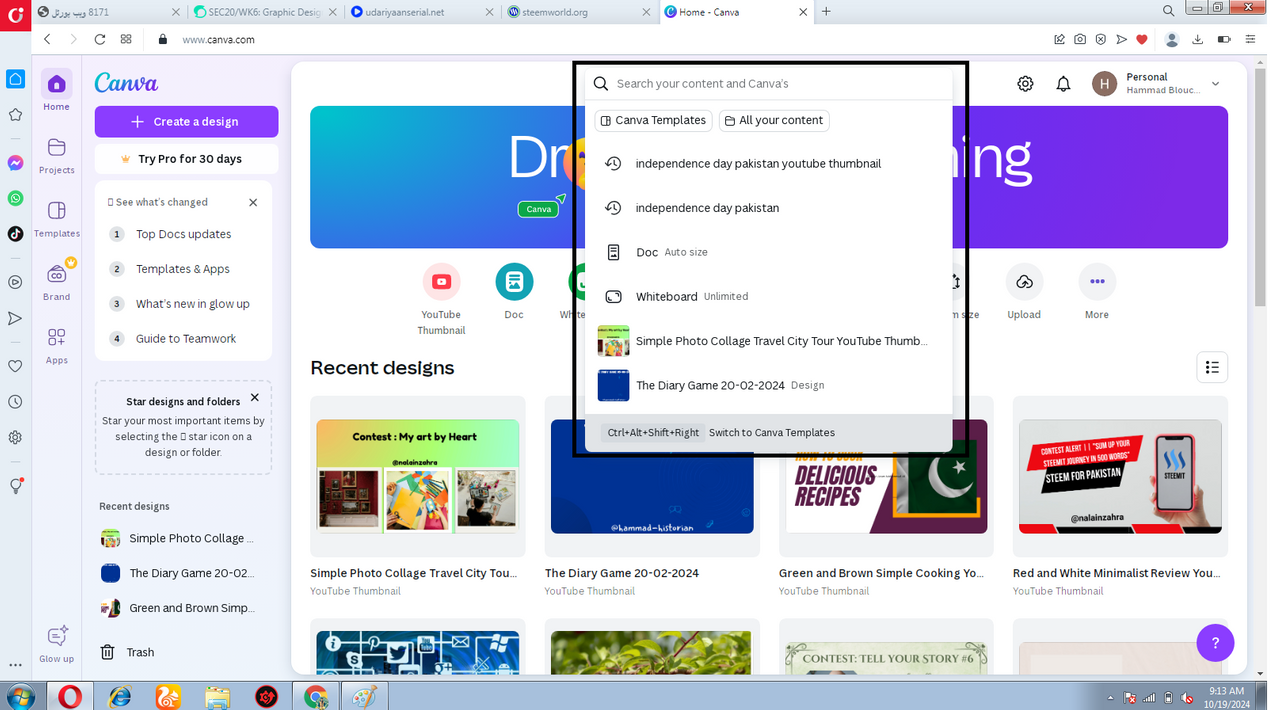Open the Templates section in Canva's sidebar
The image size is (1280, 710).
pyautogui.click(x=56, y=218)
